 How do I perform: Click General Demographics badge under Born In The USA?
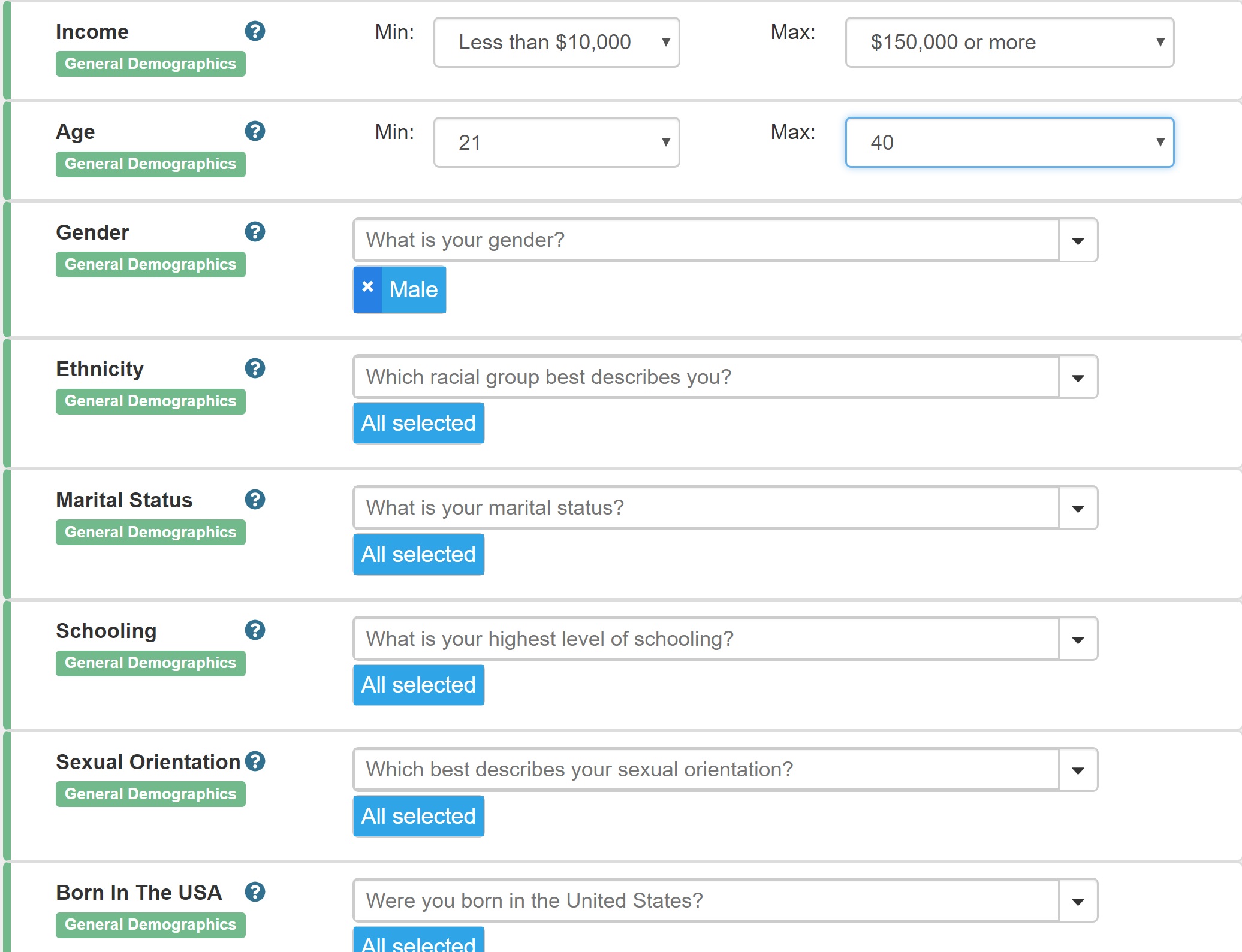[x=150, y=925]
